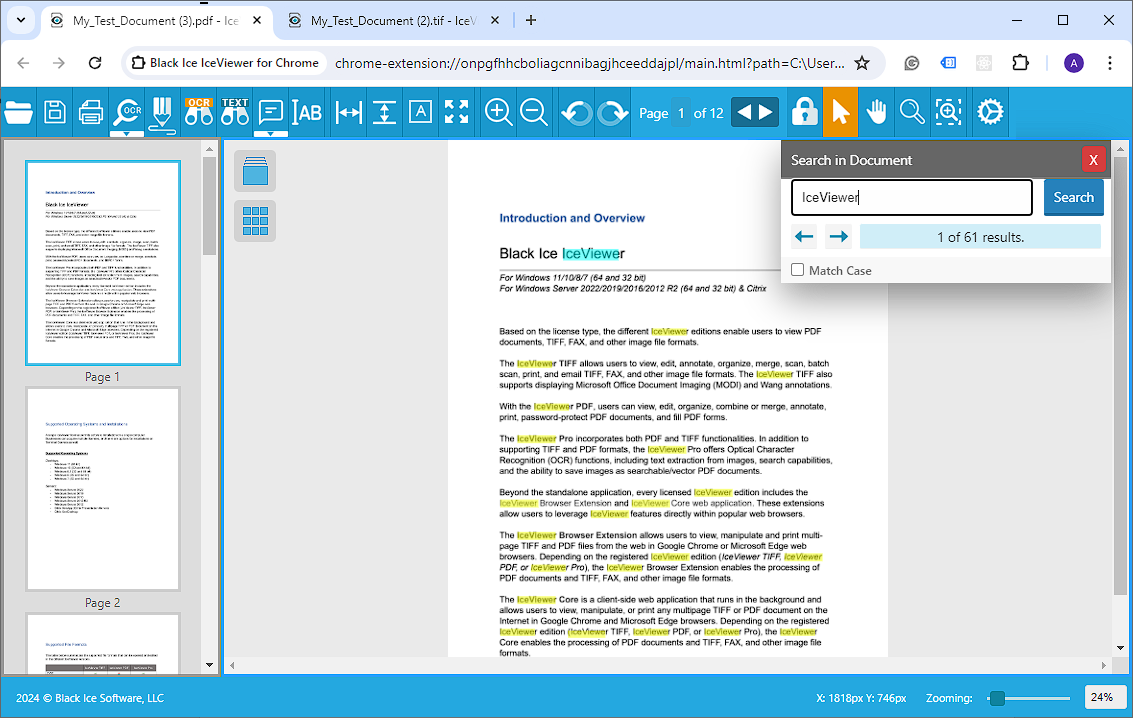Select the My_Test_Document (3).pdf tab

[x=155, y=21]
